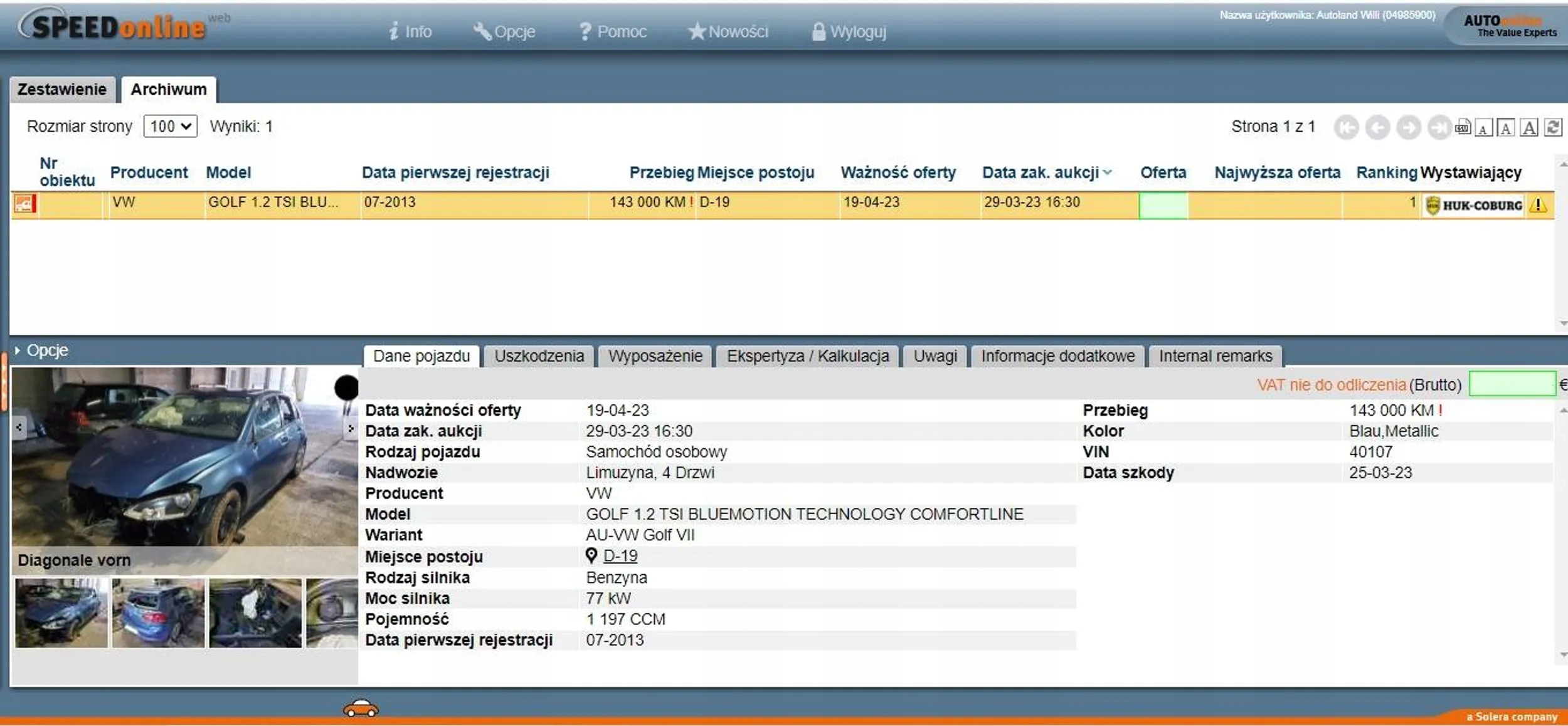This screenshot has width=1568, height=726.
Task: Switch to the Uszkodzenia tab
Action: [x=539, y=356]
